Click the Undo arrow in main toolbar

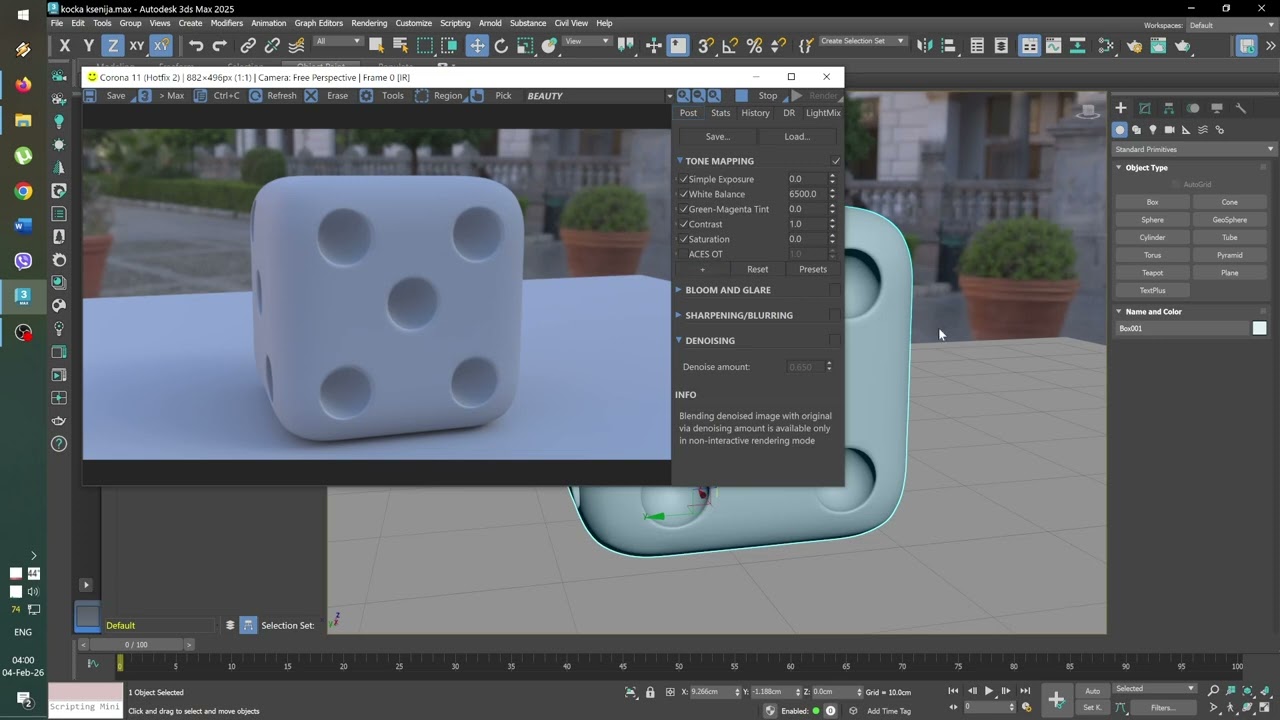coord(196,45)
